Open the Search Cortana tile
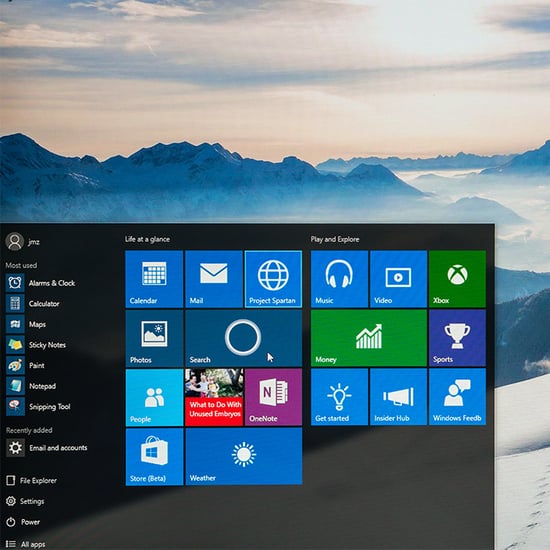 [x=243, y=338]
